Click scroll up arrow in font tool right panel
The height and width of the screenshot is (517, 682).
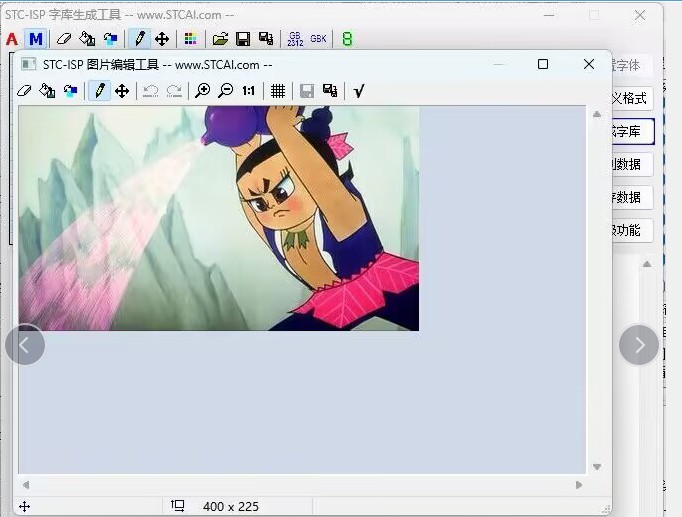[x=647, y=264]
